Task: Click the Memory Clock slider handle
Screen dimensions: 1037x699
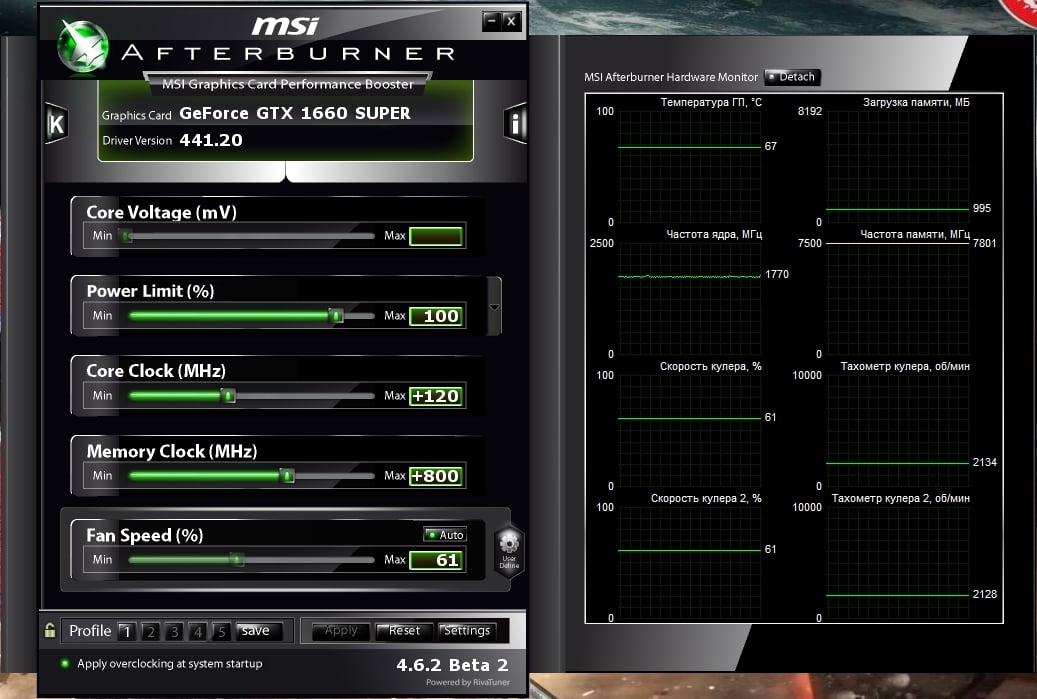Action: coord(288,476)
